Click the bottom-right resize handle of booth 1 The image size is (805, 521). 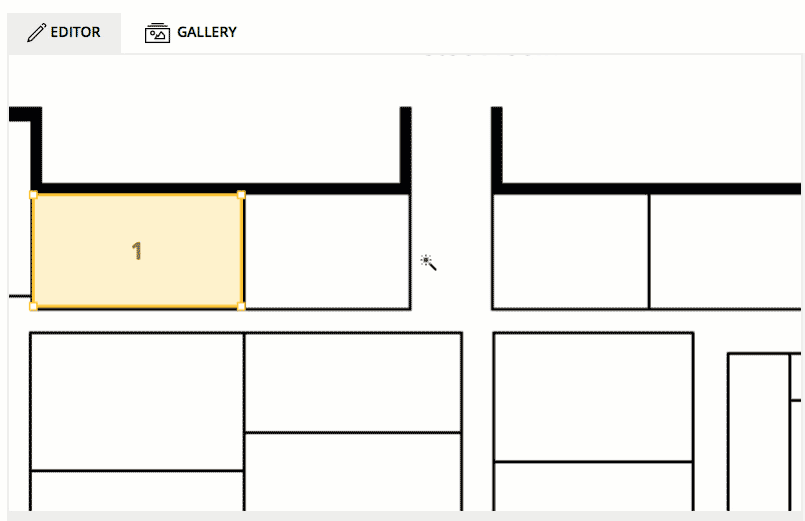click(241, 306)
